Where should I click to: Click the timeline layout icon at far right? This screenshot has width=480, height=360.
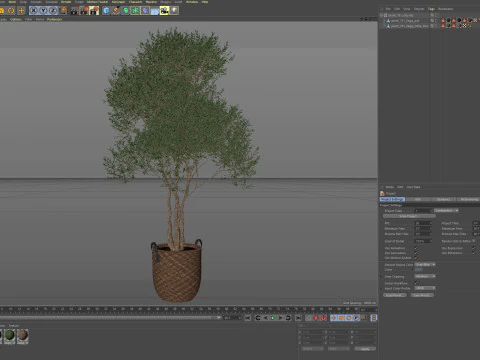(x=374, y=318)
